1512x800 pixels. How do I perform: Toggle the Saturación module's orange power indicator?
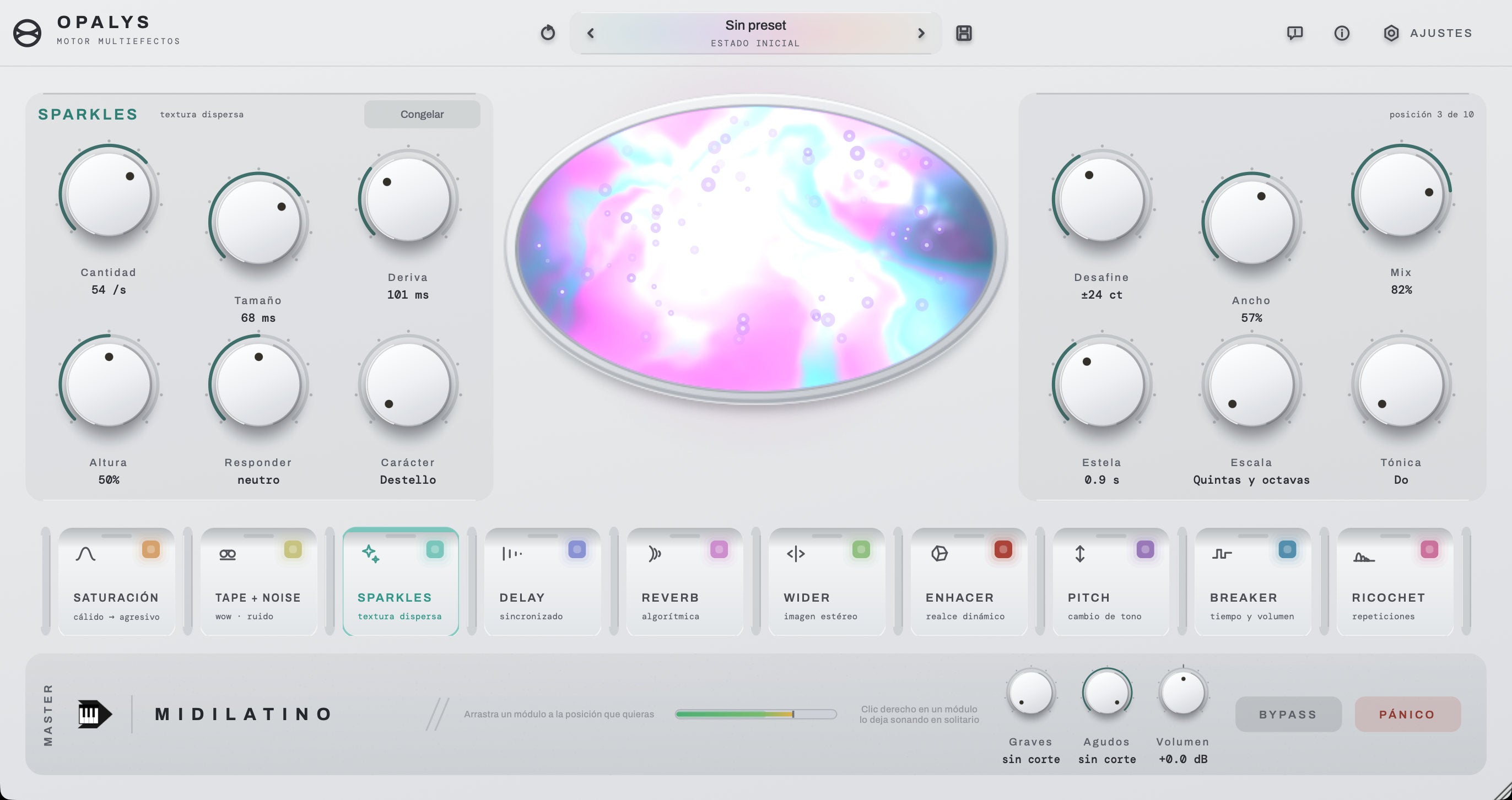tap(151, 549)
